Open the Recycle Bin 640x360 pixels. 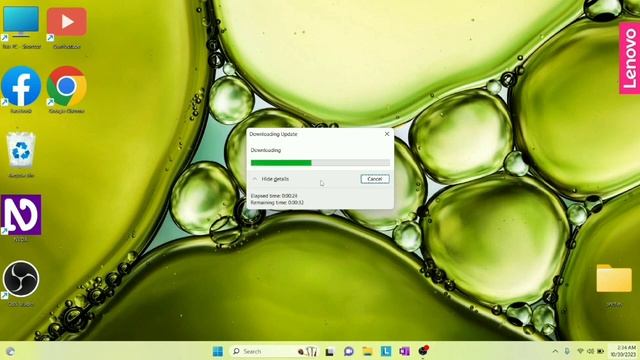coord(21,154)
